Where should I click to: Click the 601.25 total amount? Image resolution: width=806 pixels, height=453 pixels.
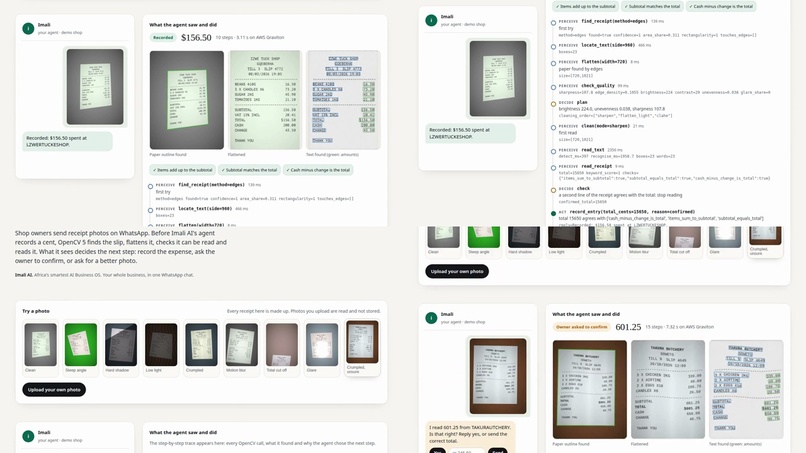point(628,327)
